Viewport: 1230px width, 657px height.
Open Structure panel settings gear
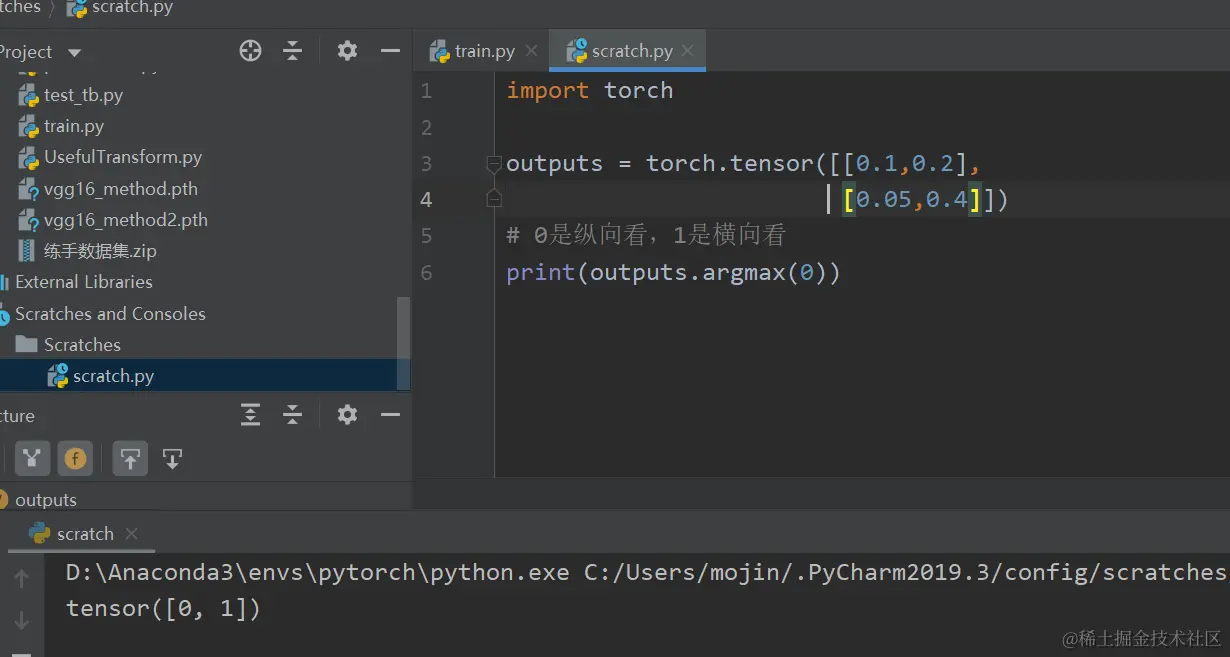tap(347, 415)
